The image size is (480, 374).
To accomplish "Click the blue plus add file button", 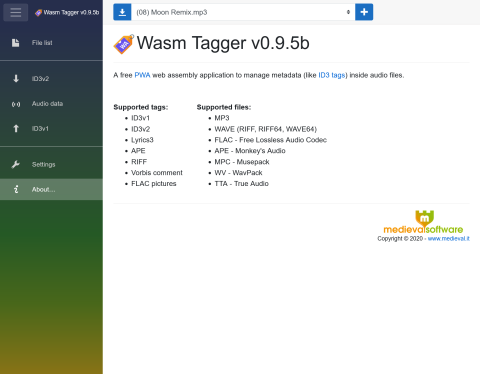I will click(364, 12).
